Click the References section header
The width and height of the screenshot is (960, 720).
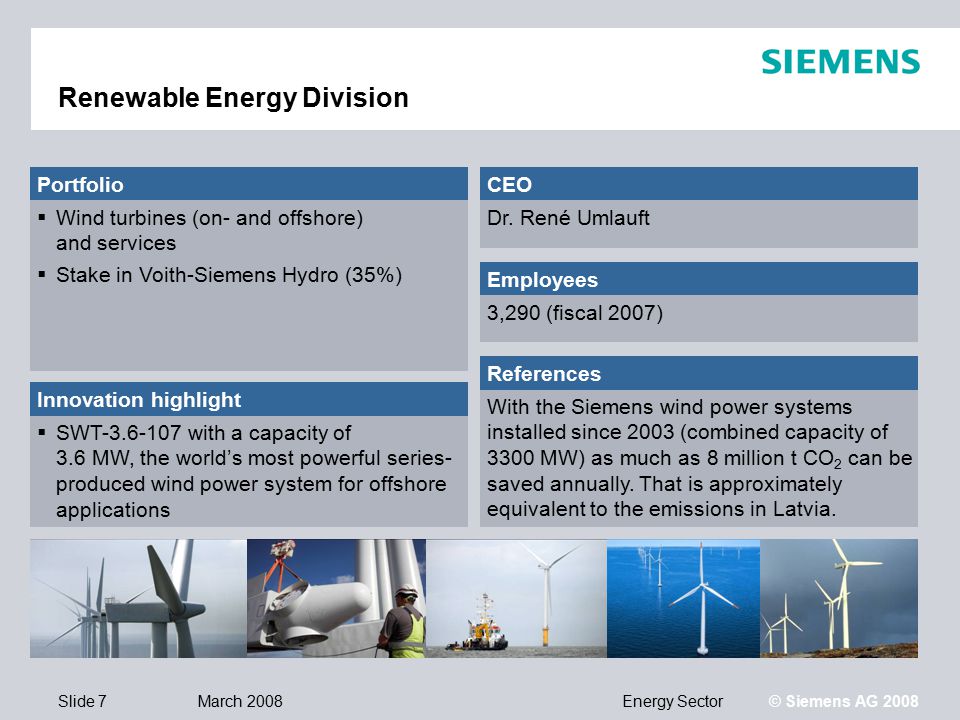[699, 373]
